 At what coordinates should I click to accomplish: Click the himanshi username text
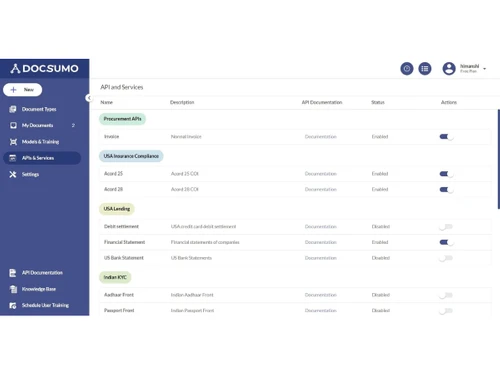[x=469, y=66]
